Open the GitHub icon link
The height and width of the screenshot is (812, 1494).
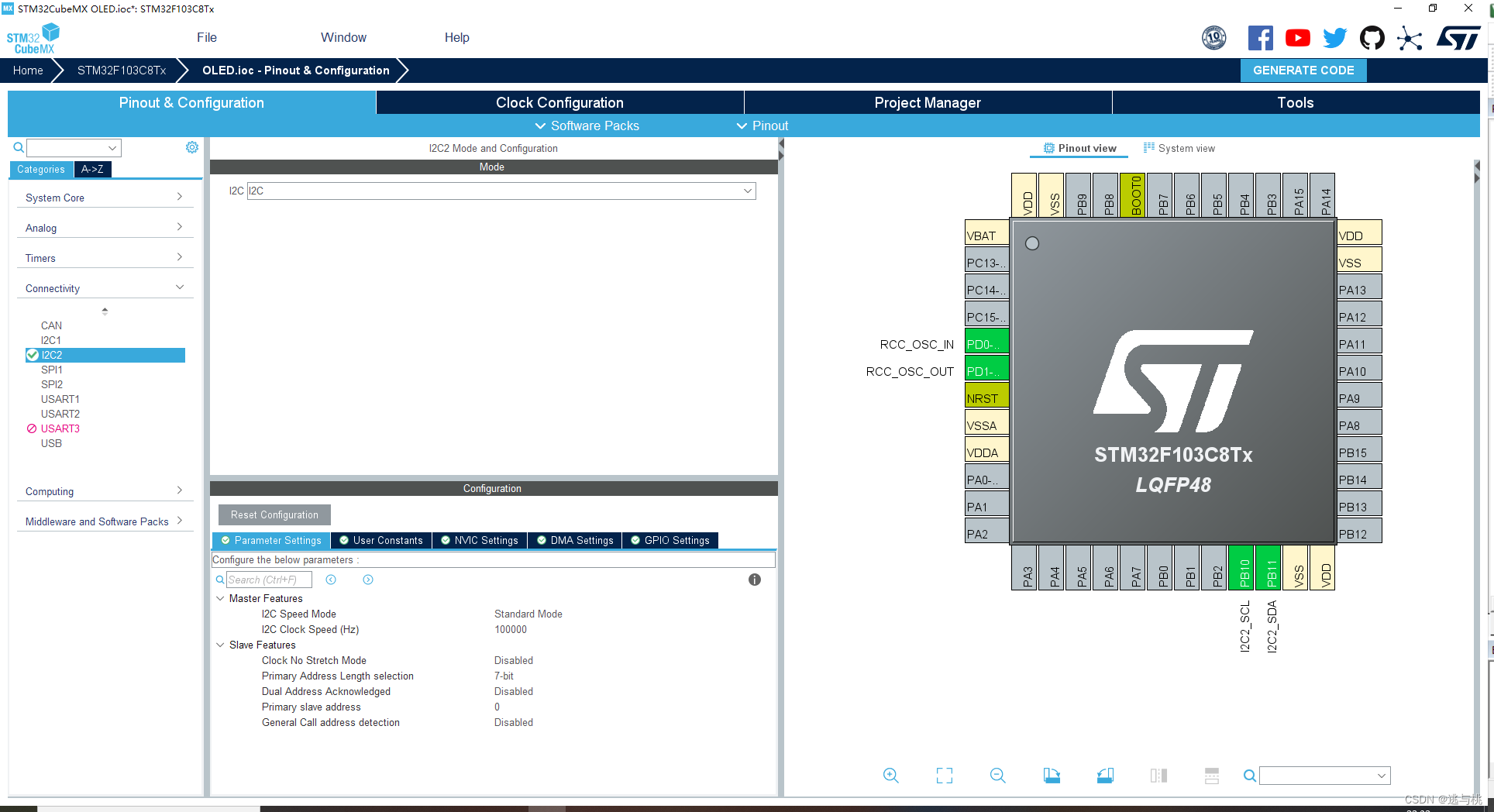click(1372, 38)
